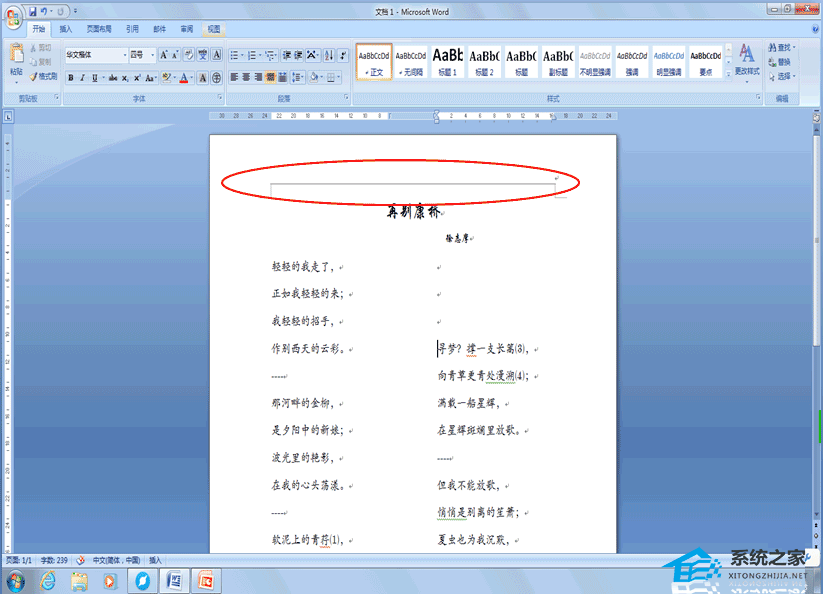Viewport: 823px width, 594px height.
Task: Click the Clear Formatting eraser icon
Action: [x=188, y=55]
